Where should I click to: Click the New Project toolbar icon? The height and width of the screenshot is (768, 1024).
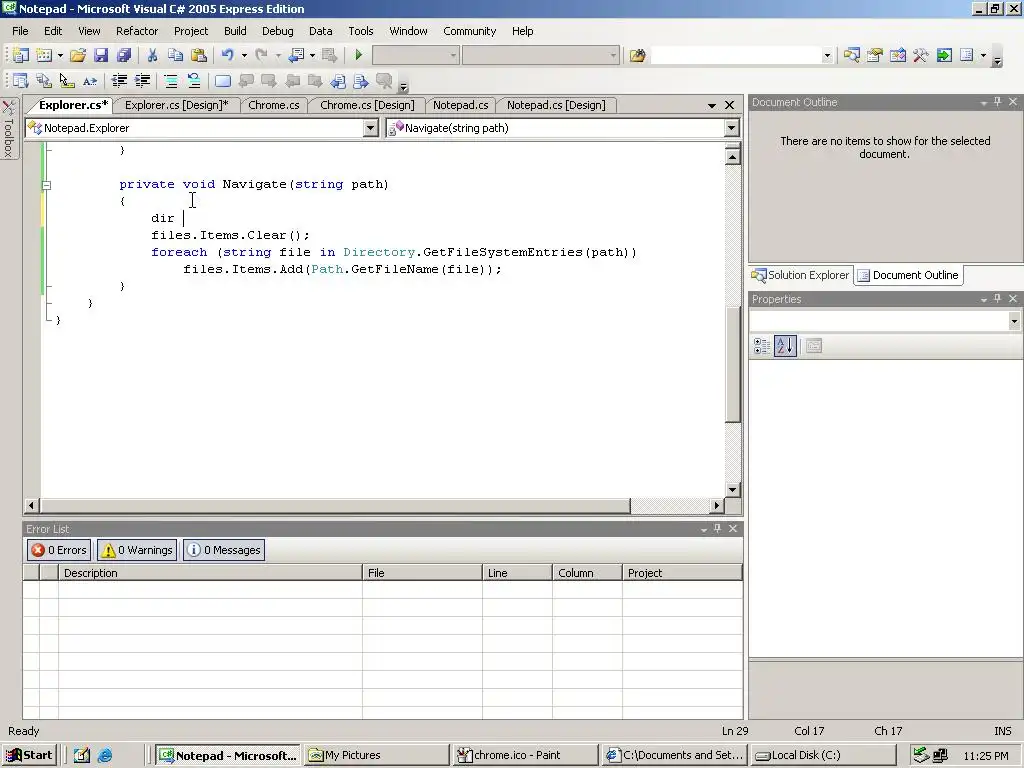pos(21,56)
